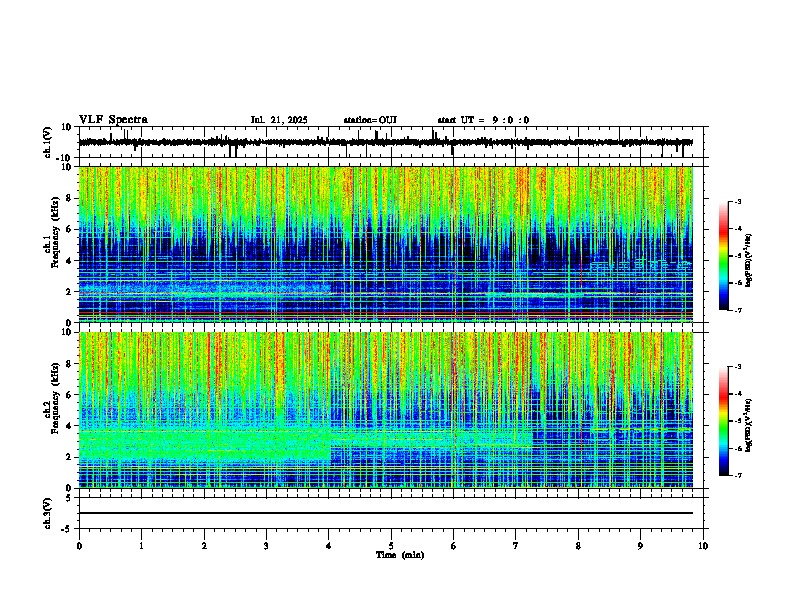Click the ch.2 spectrogram color scale bar
The height and width of the screenshot is (612, 792).
coord(724,421)
